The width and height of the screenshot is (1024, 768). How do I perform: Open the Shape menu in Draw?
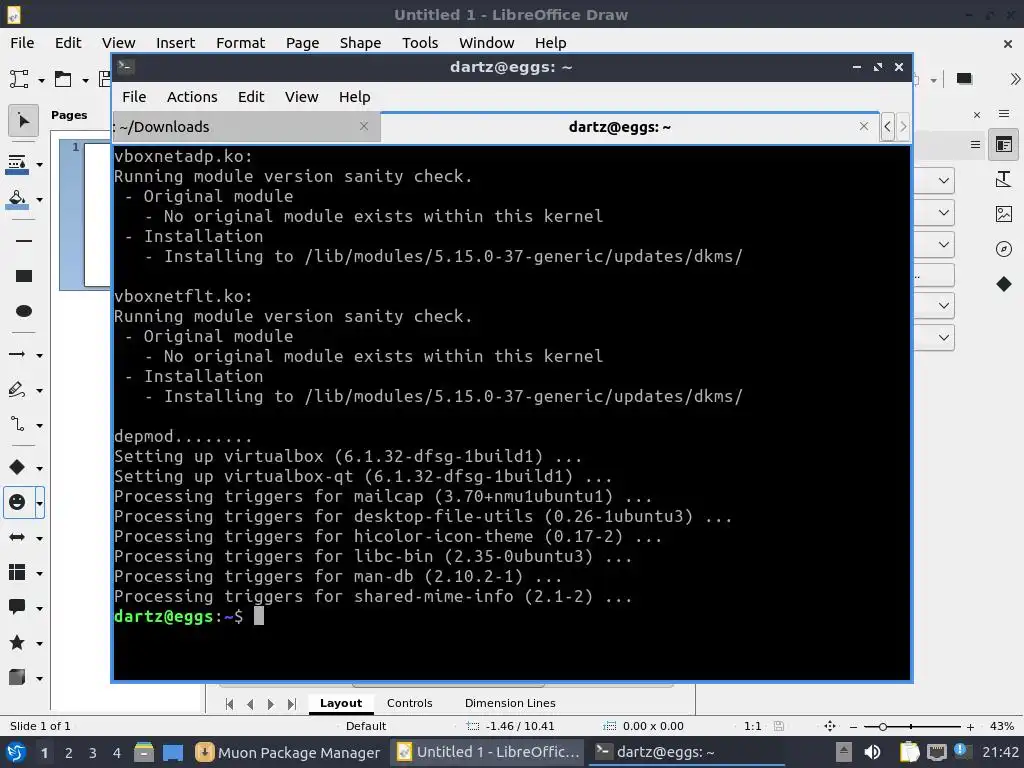(360, 43)
